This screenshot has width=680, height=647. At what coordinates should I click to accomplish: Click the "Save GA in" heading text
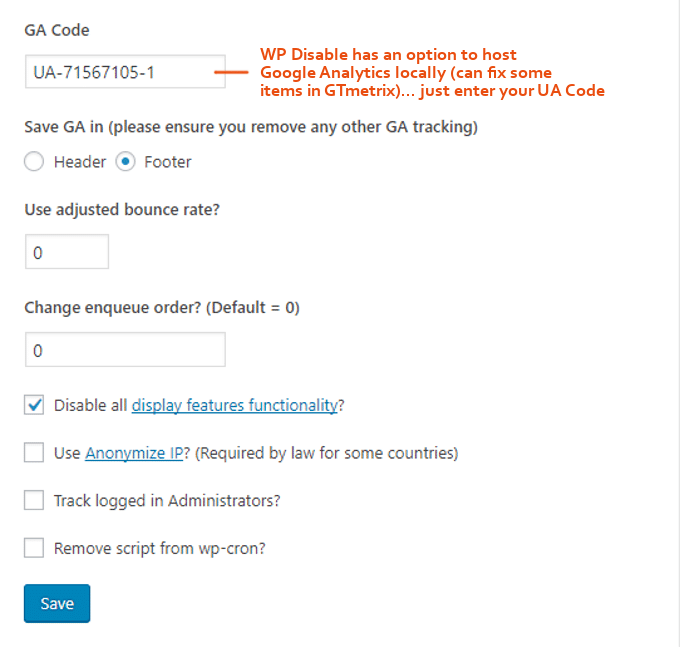point(64,127)
